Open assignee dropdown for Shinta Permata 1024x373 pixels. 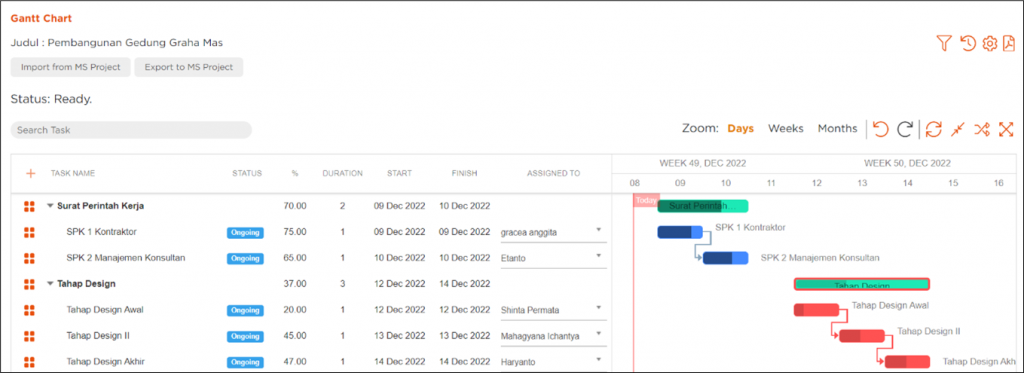tap(598, 308)
